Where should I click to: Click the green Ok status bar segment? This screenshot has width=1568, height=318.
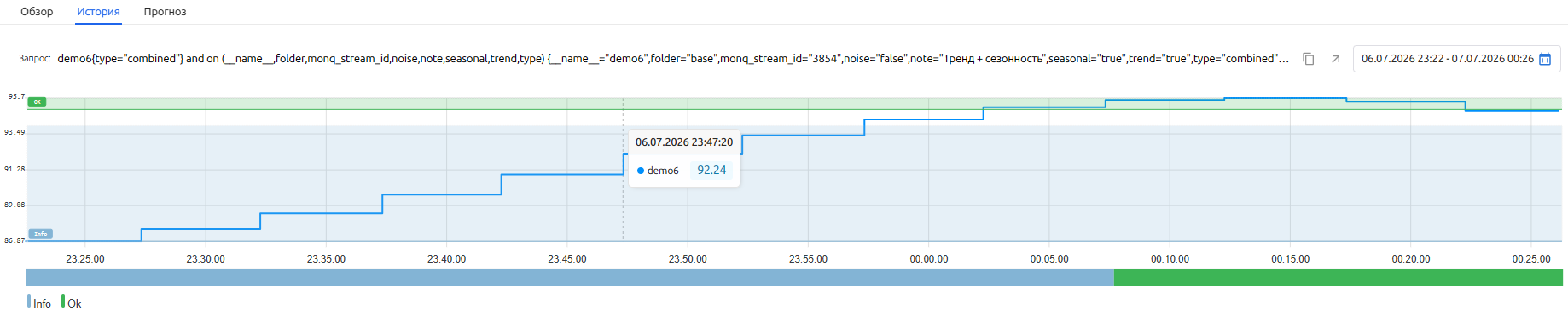[1339, 277]
